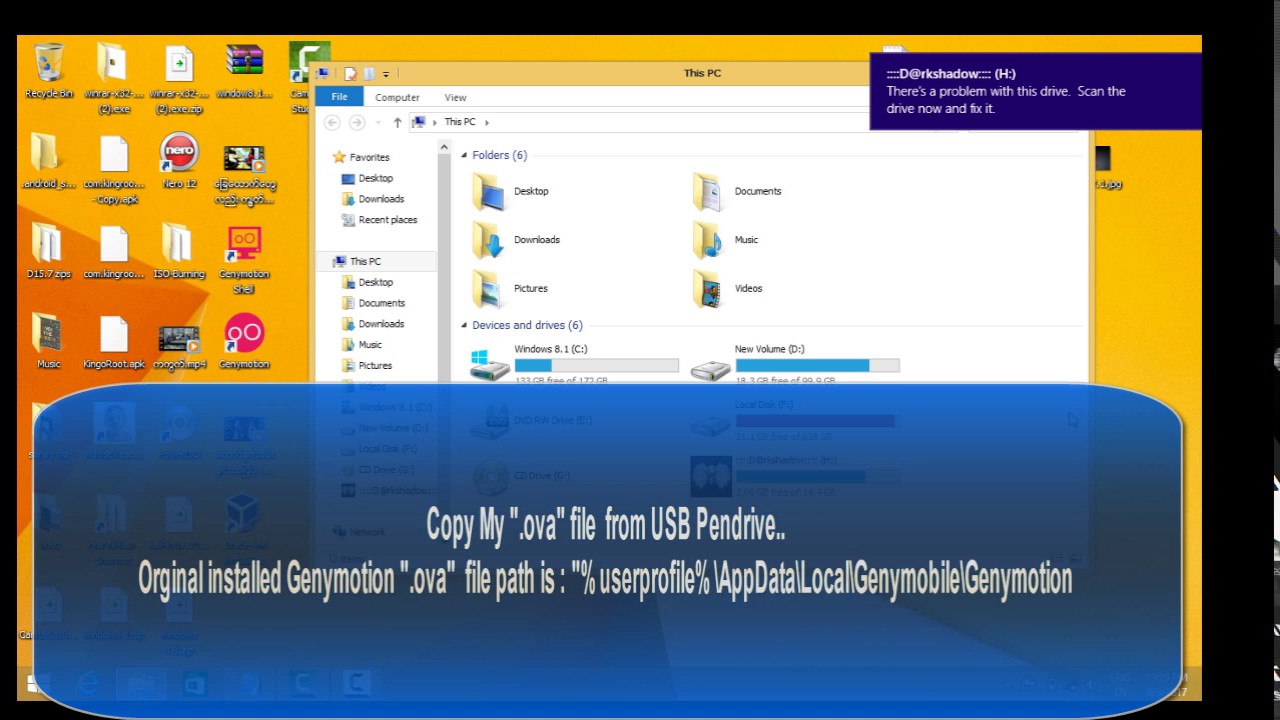Open the File tab in Explorer
Viewport: 1280px width, 720px height.
339,97
